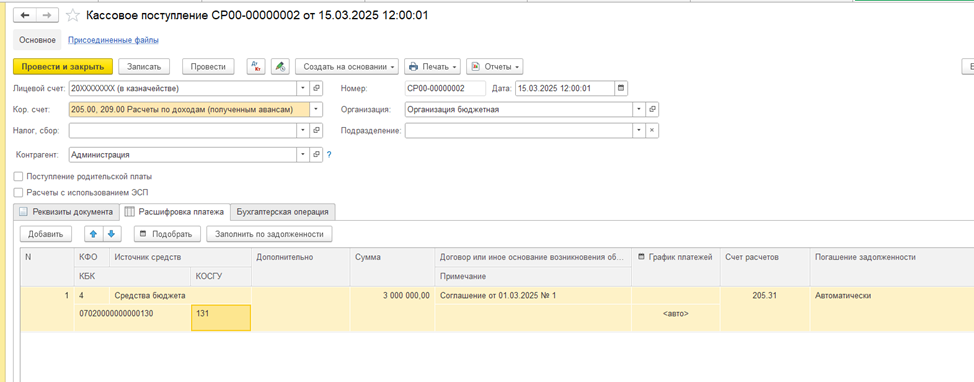Show Дт/Кт postings icon
The image size is (974, 382).
point(256,66)
